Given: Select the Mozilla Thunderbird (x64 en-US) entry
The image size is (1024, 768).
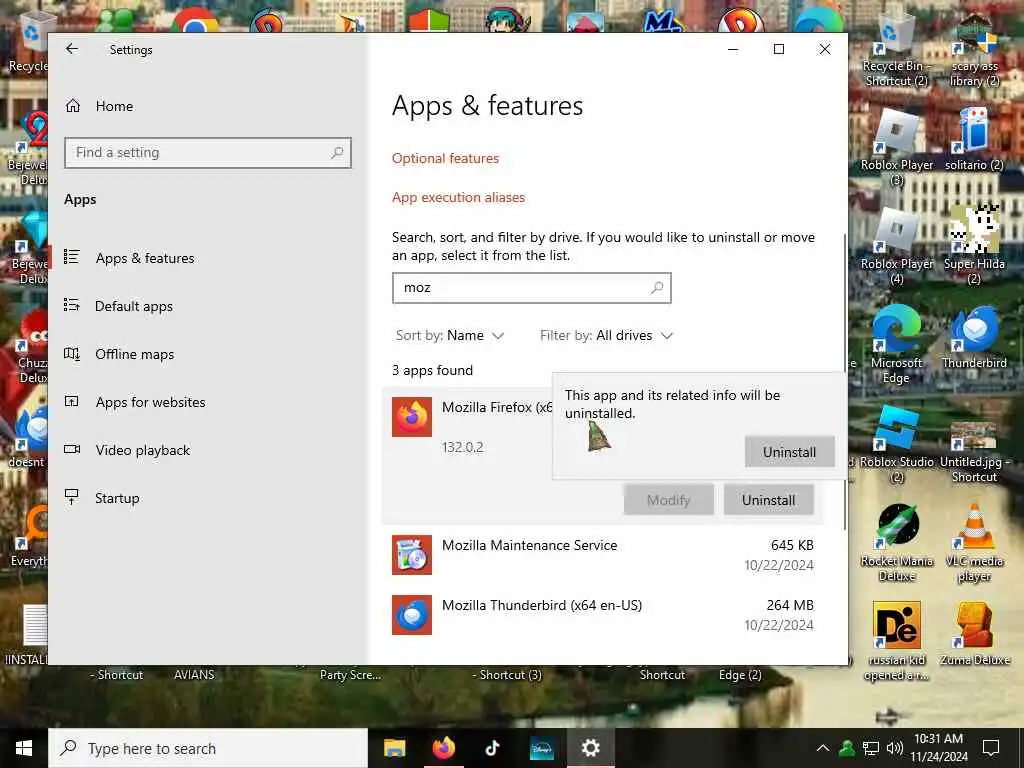Looking at the screenshot, I should (603, 615).
